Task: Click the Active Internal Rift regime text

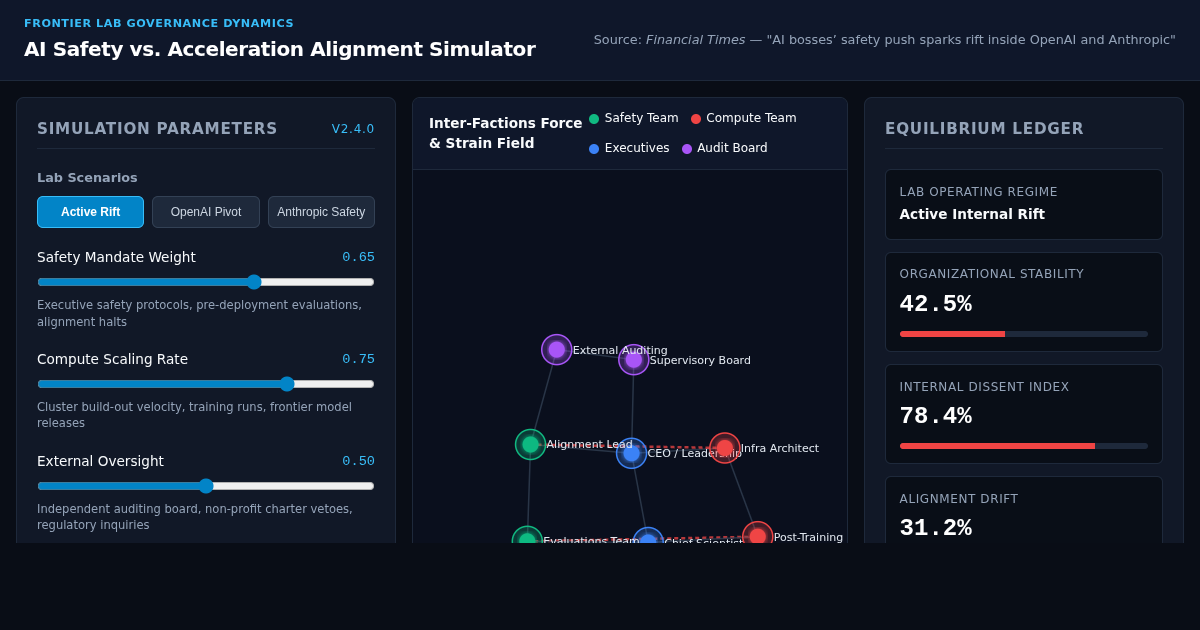Action: 972,214
